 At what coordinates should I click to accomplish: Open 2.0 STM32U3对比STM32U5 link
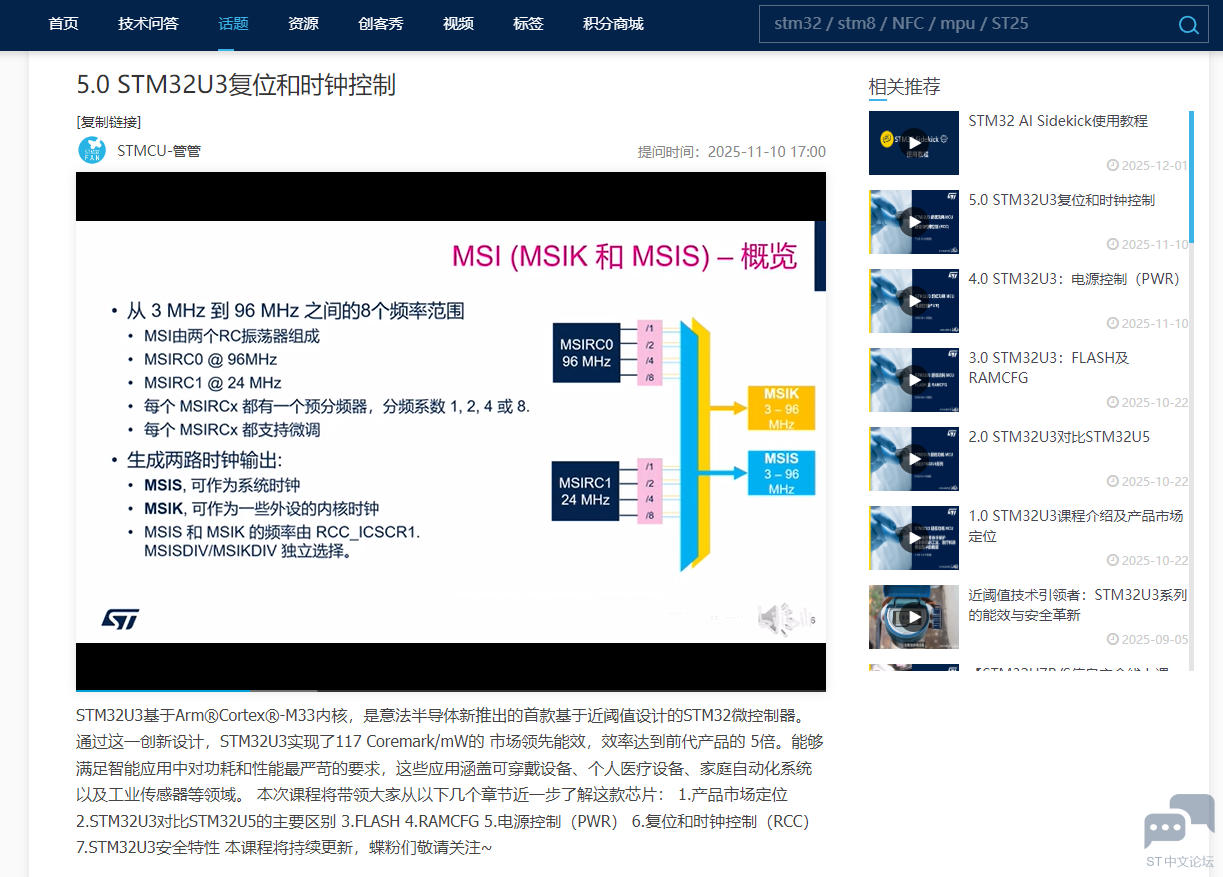coord(1059,437)
